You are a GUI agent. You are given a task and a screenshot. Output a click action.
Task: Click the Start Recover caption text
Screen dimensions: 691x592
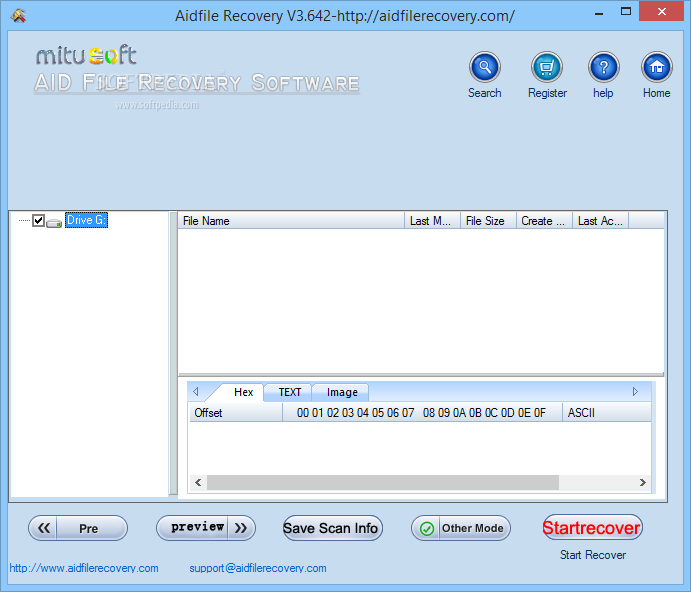point(593,555)
